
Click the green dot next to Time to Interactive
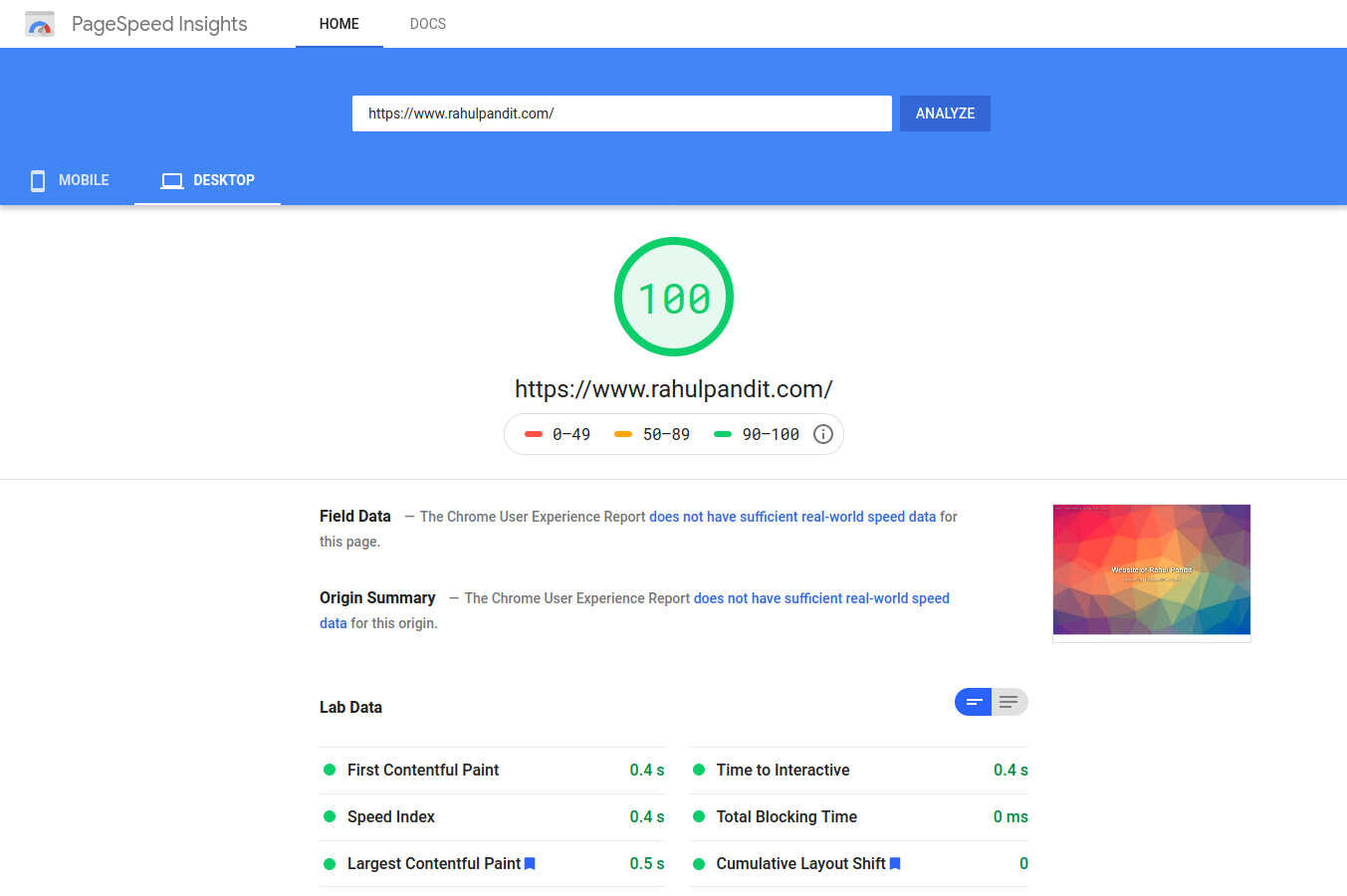[697, 770]
